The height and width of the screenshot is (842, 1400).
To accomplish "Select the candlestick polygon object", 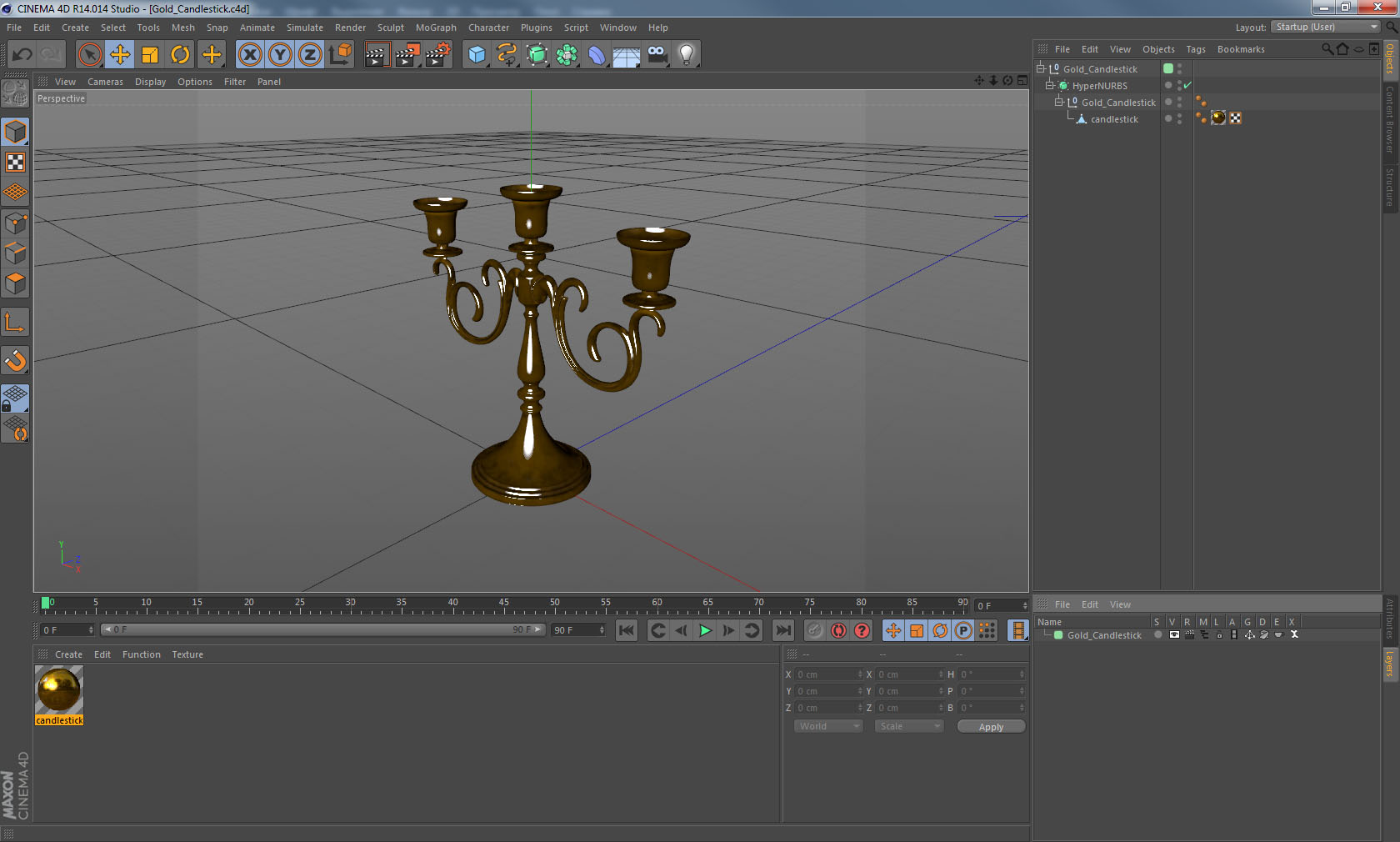I will click(1114, 119).
